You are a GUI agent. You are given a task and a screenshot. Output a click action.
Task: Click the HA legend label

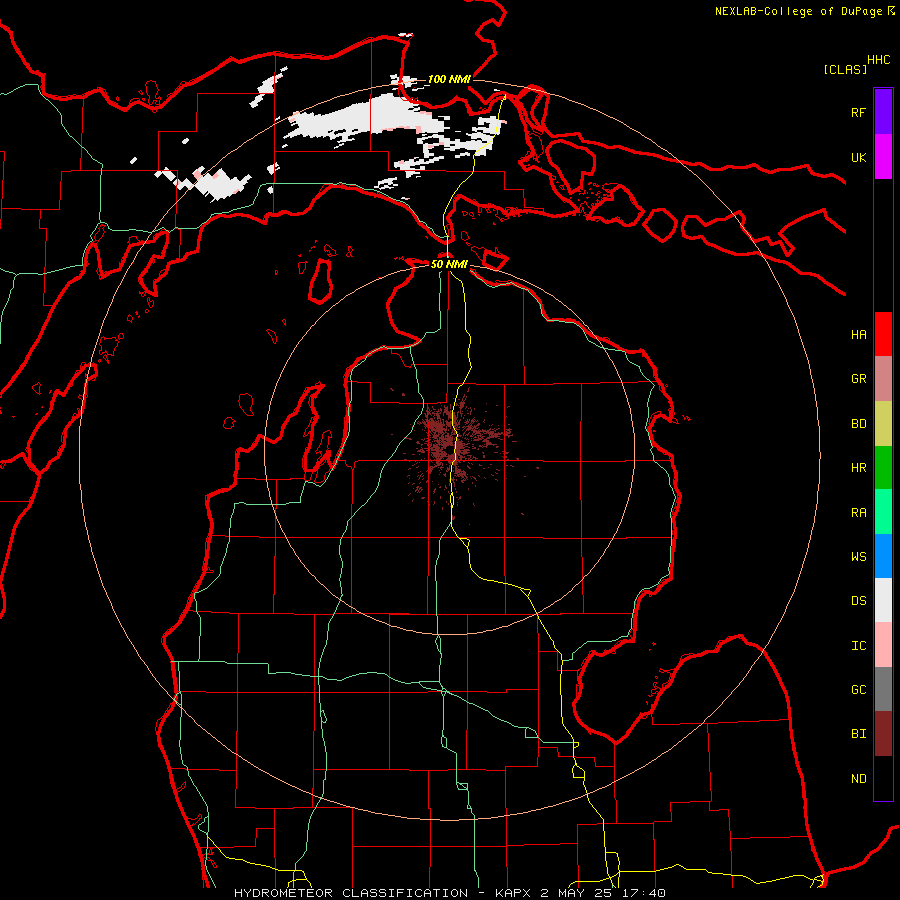tap(859, 334)
